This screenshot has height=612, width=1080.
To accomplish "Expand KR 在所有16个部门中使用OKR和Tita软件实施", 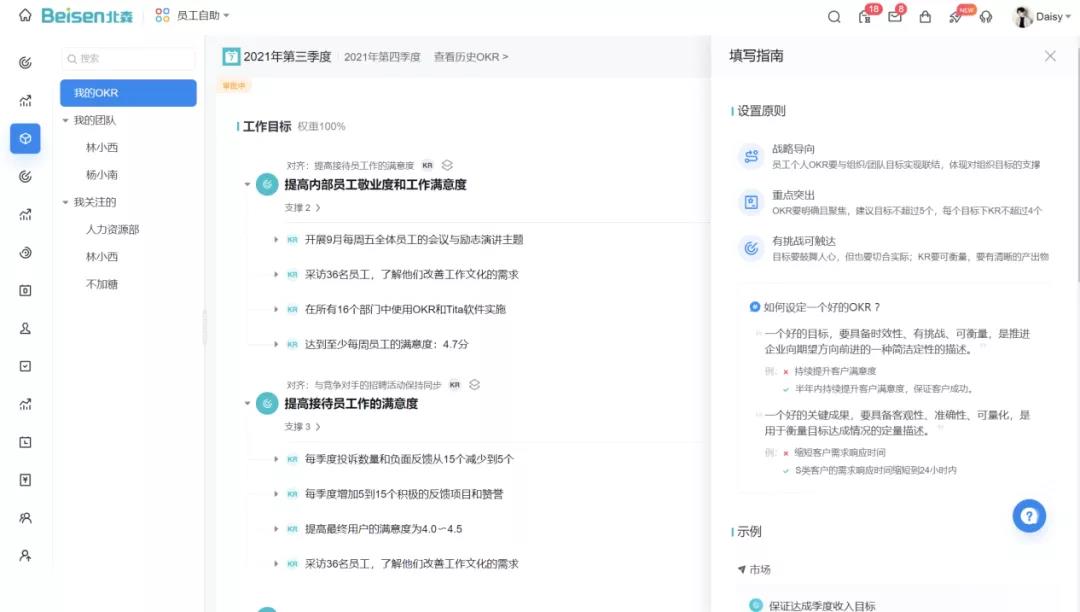I will click(x=276, y=309).
